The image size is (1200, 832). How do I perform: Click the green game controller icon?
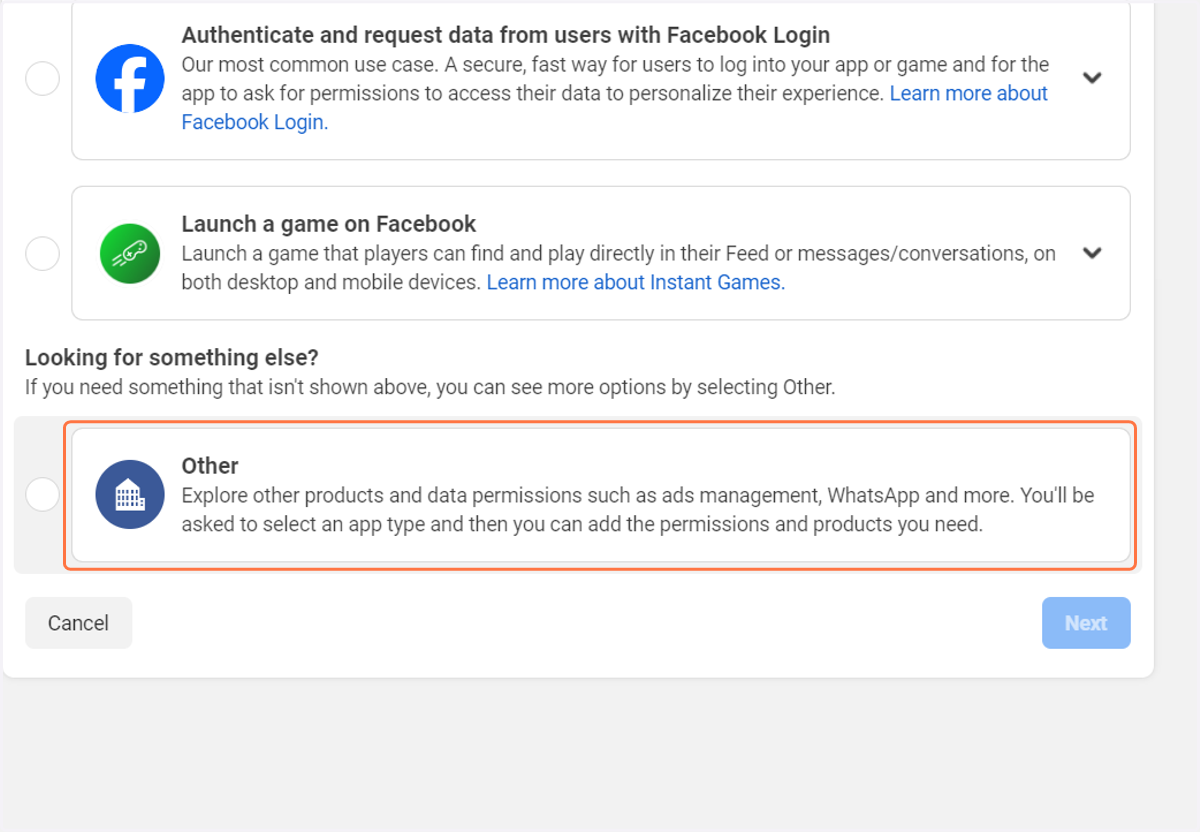tap(130, 254)
